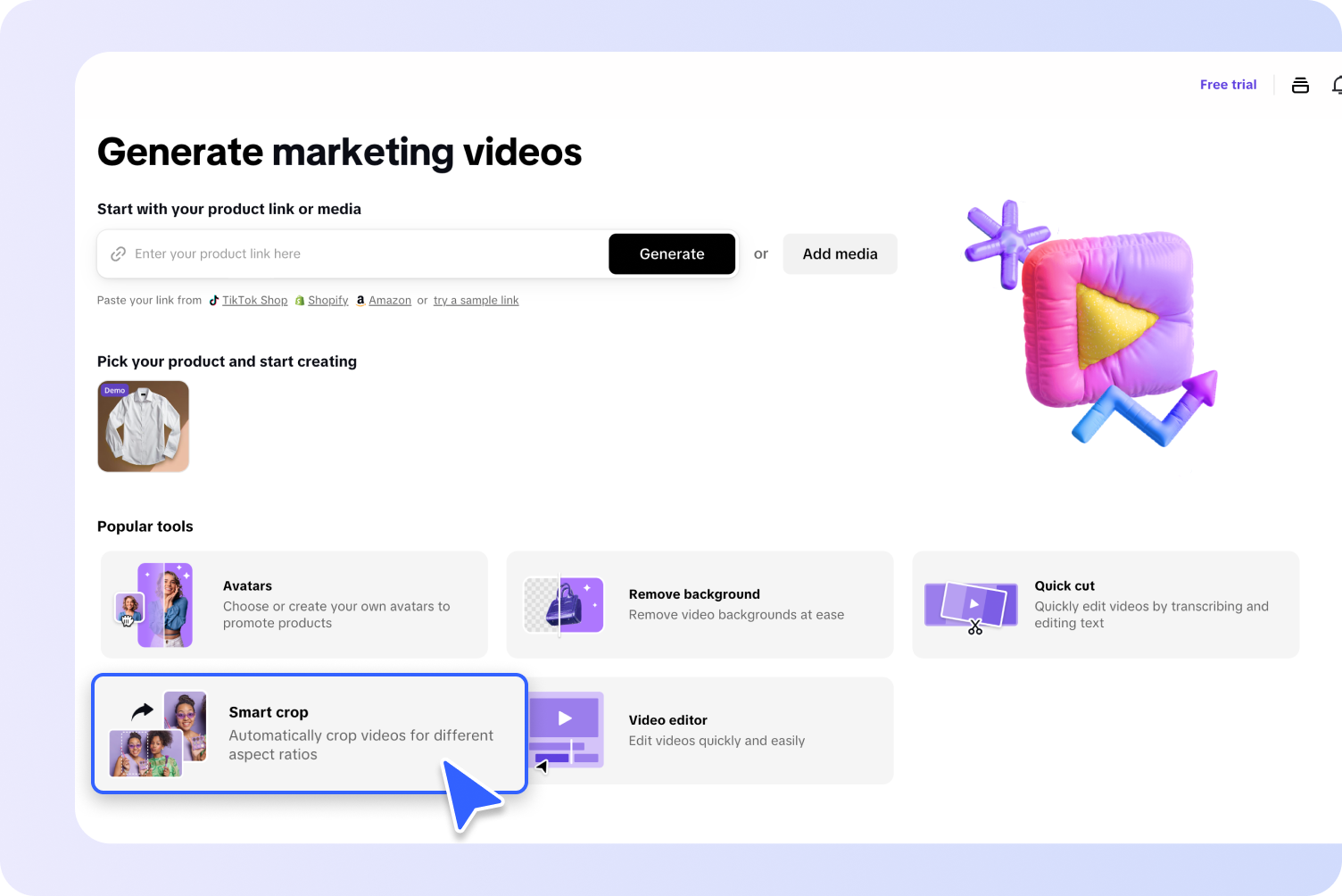Click try a sample link
1342x896 pixels.
click(476, 300)
